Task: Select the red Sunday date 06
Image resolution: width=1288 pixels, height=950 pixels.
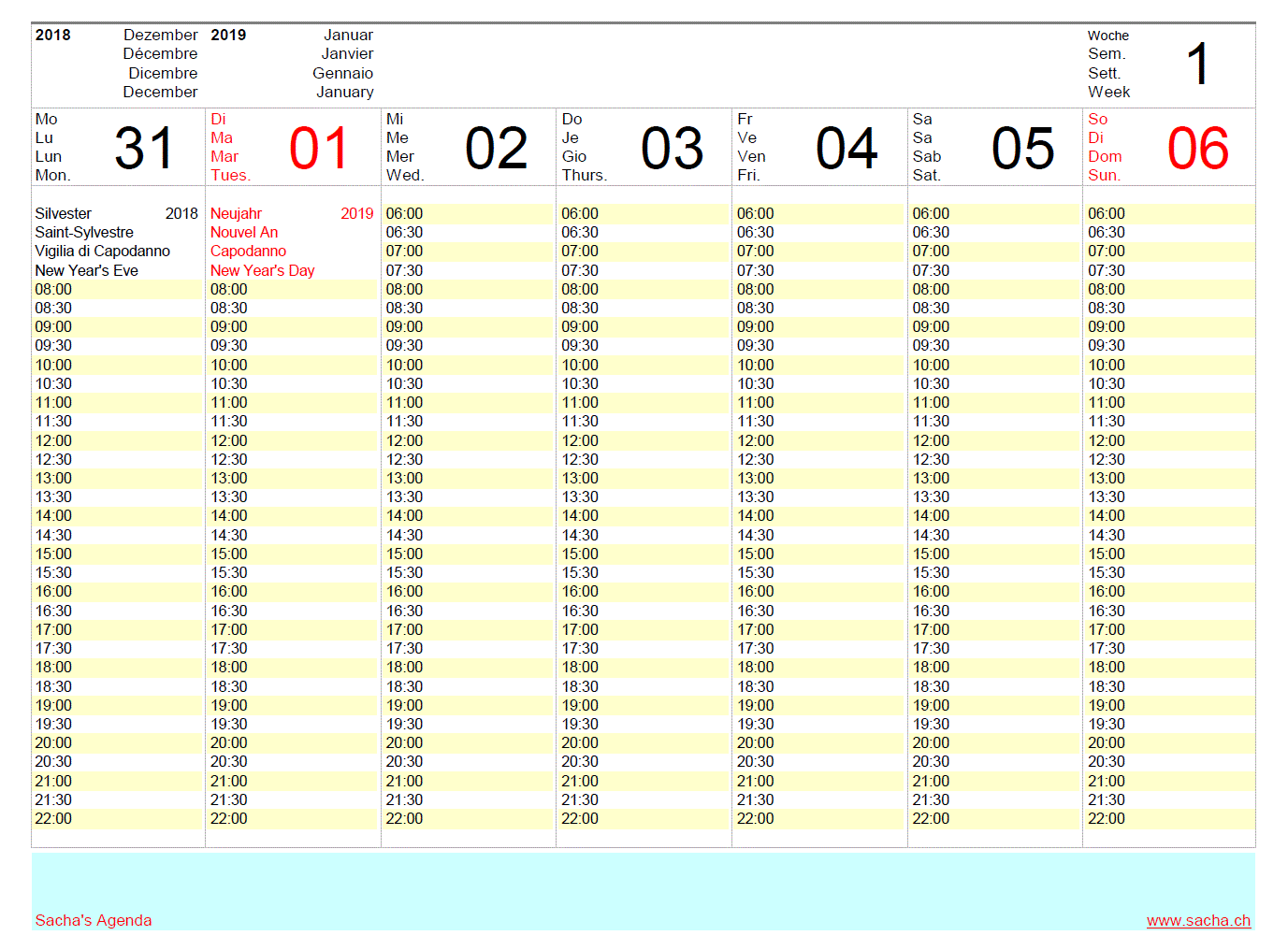Action: (1197, 149)
